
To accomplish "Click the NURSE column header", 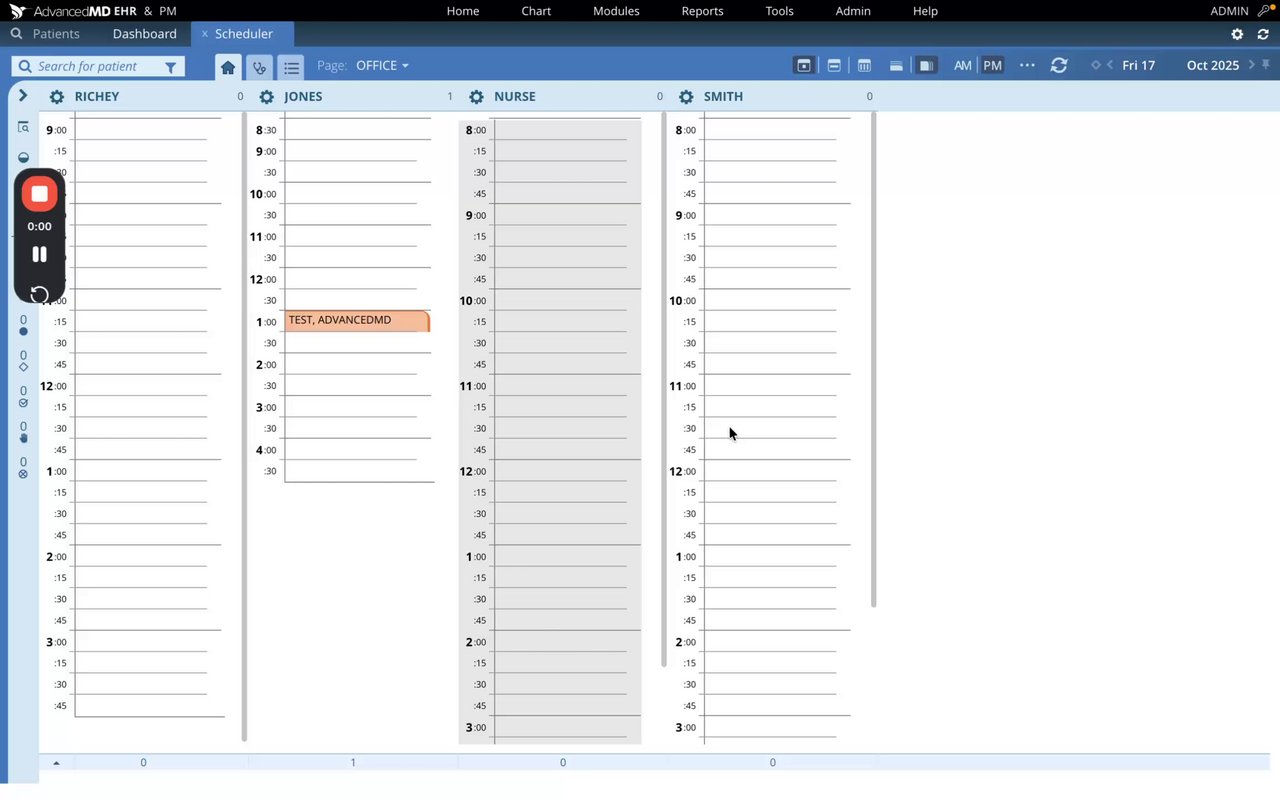I will (515, 97).
